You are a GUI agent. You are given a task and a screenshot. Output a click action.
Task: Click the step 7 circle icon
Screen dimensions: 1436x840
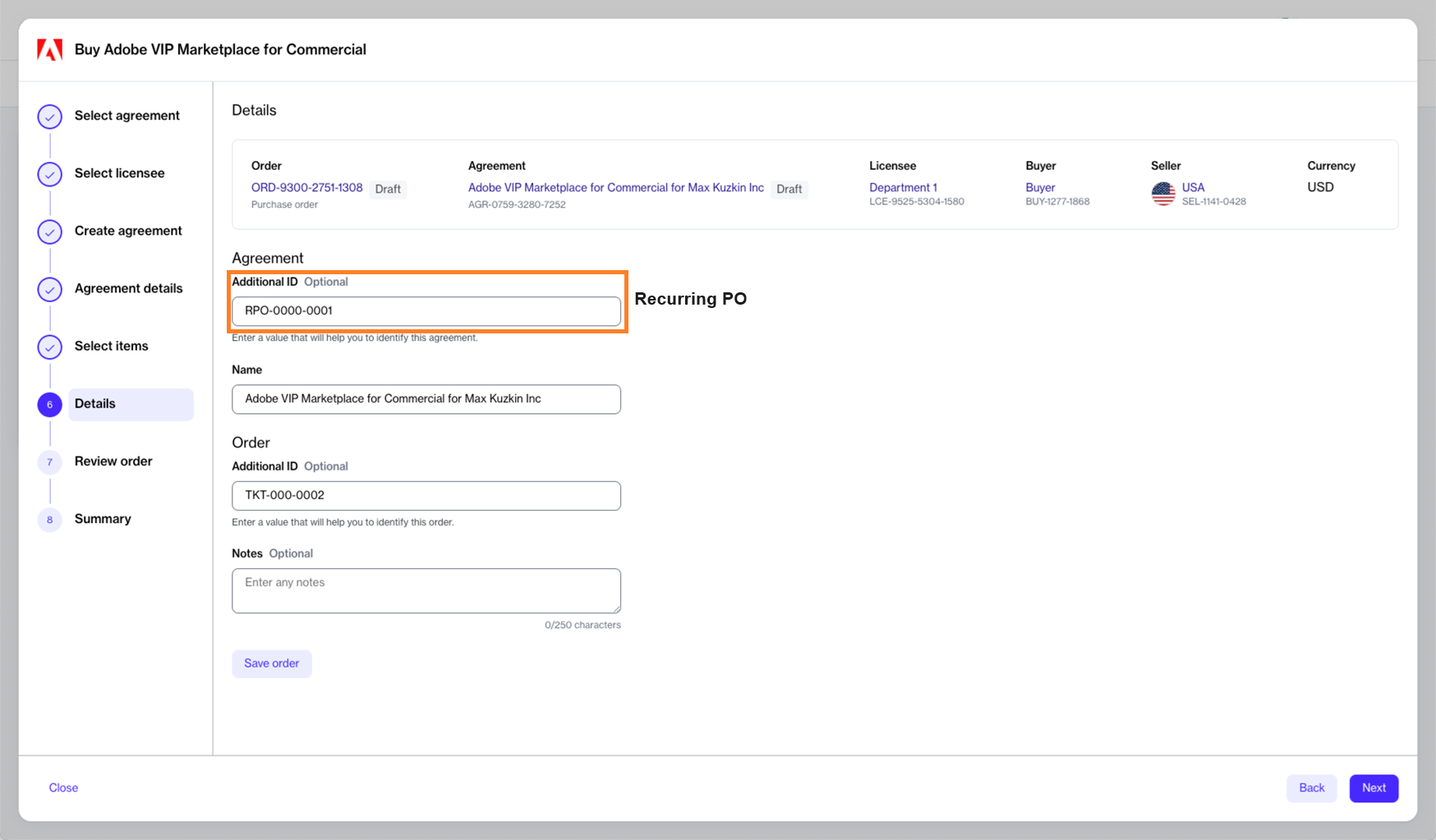(x=50, y=462)
